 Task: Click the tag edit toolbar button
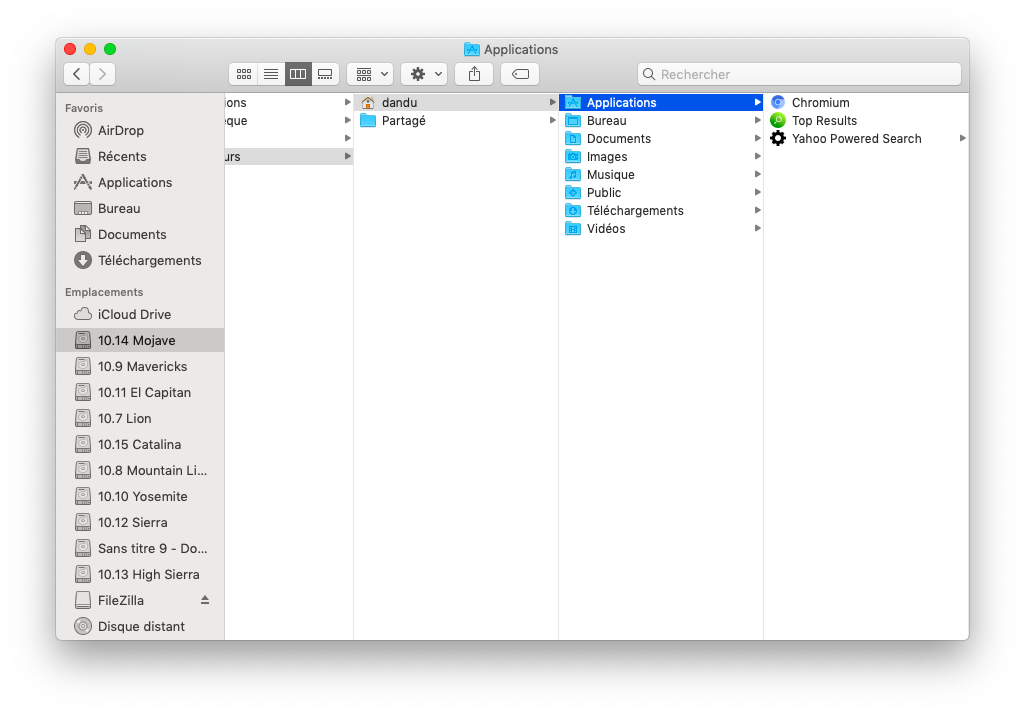point(520,74)
